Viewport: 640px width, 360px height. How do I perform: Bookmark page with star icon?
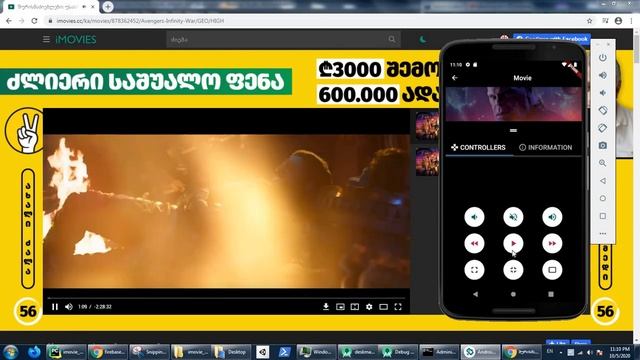pyautogui.click(x=589, y=20)
